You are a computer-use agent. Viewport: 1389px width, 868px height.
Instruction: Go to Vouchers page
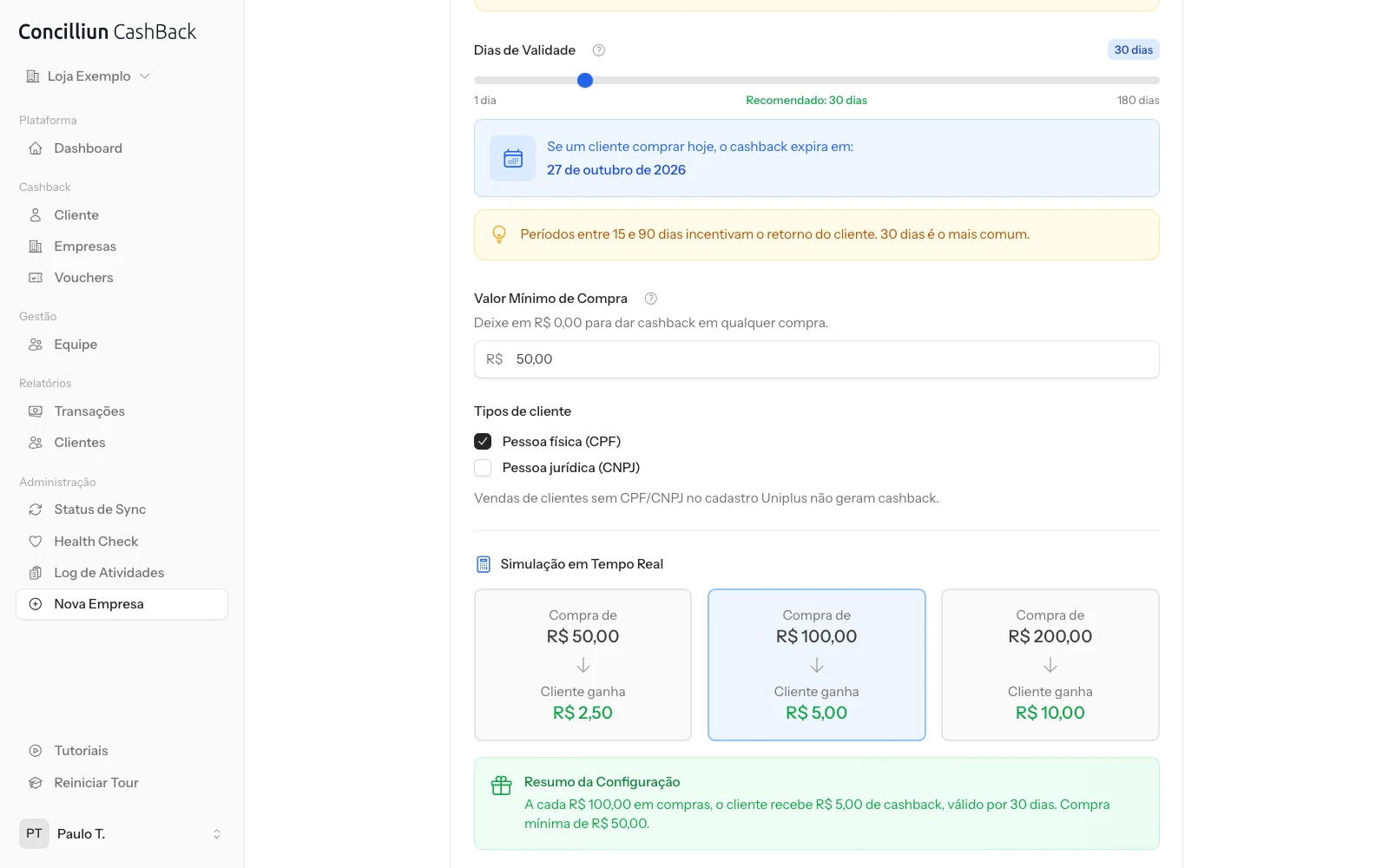coord(122,278)
